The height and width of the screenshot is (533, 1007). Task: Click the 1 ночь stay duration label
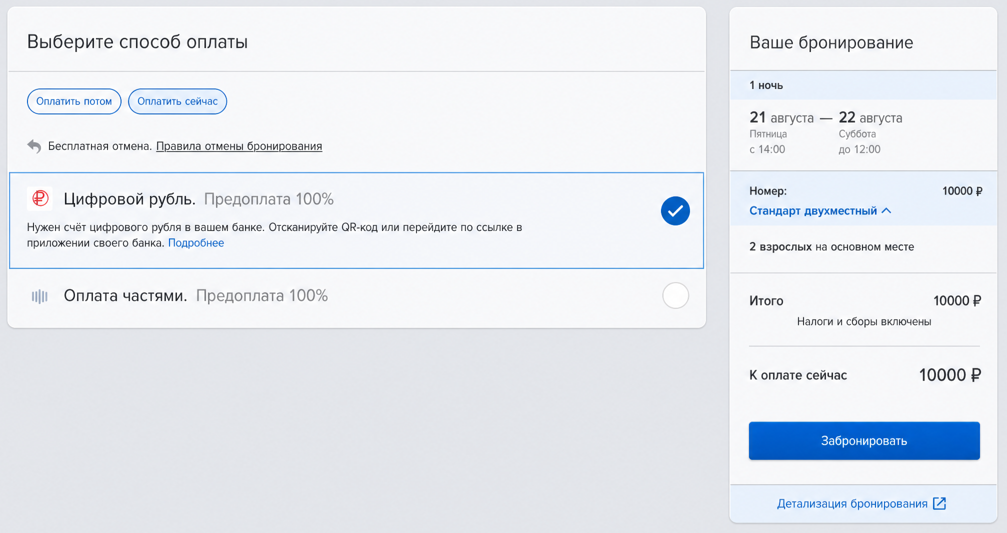766,85
